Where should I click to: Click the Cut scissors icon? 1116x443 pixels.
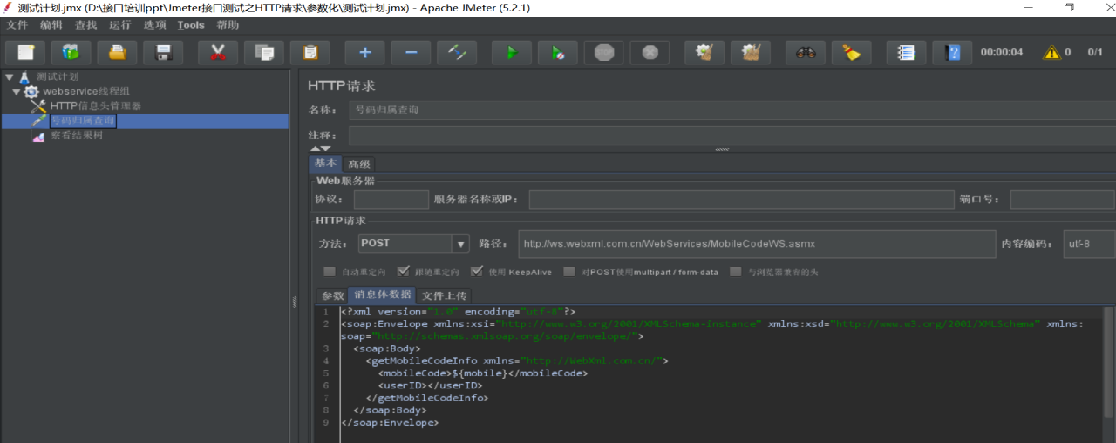point(218,53)
